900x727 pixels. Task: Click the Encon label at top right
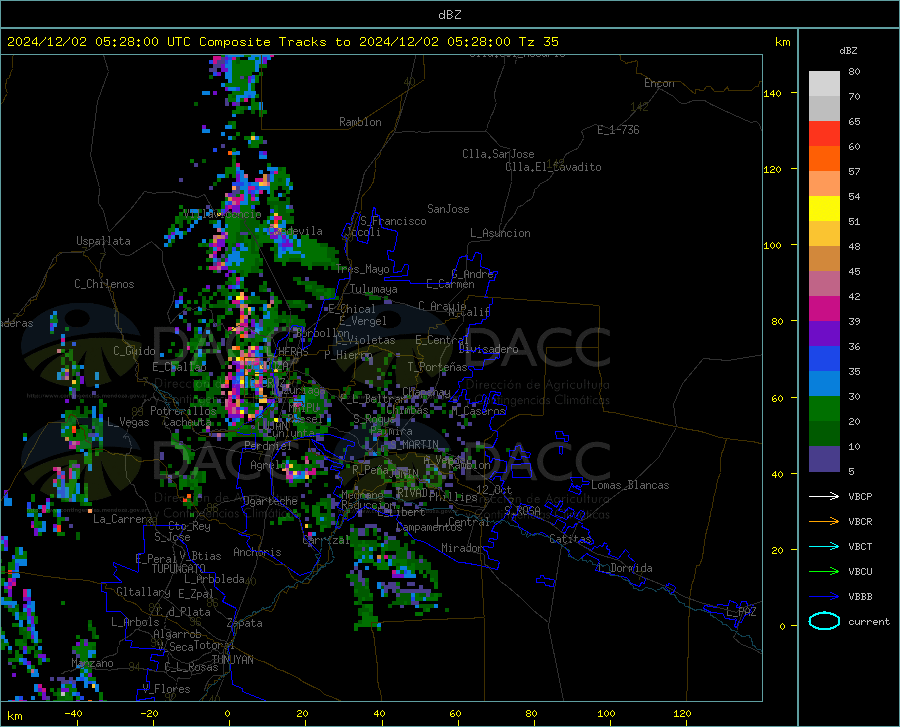(659, 83)
